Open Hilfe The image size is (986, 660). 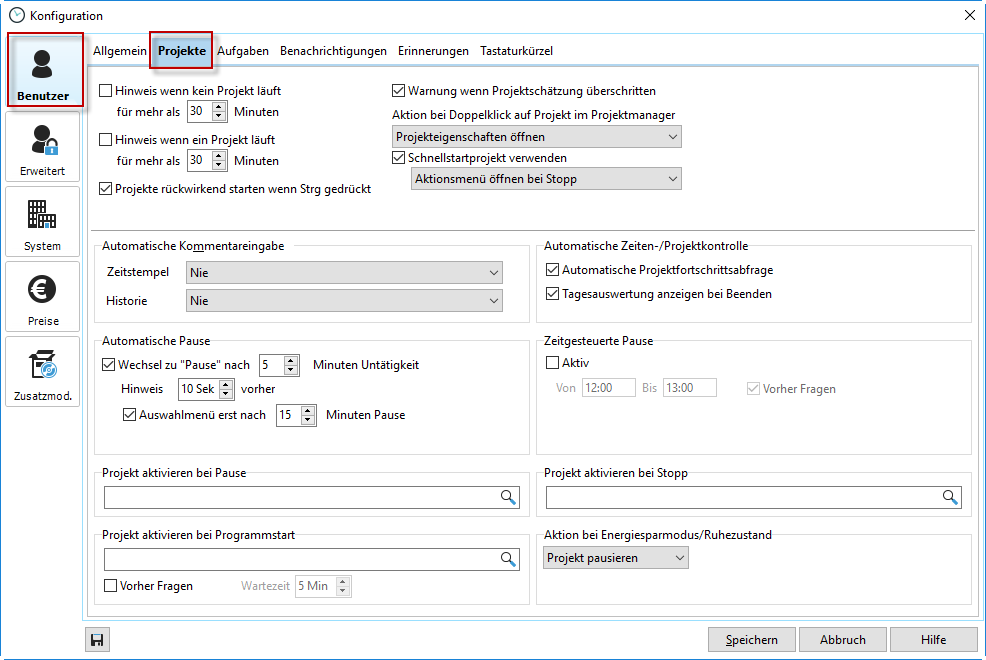(x=935, y=639)
